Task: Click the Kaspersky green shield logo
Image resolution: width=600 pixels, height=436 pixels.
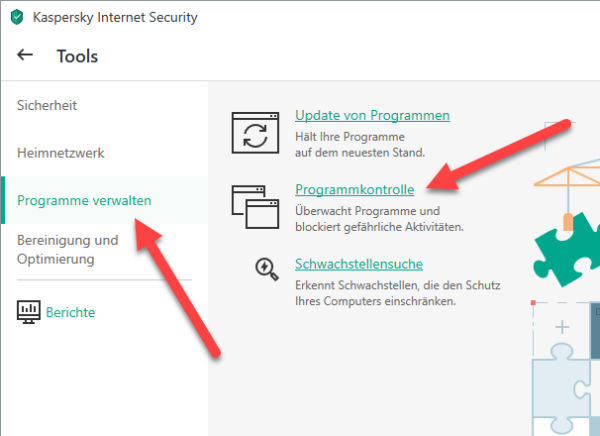Action: [17, 17]
